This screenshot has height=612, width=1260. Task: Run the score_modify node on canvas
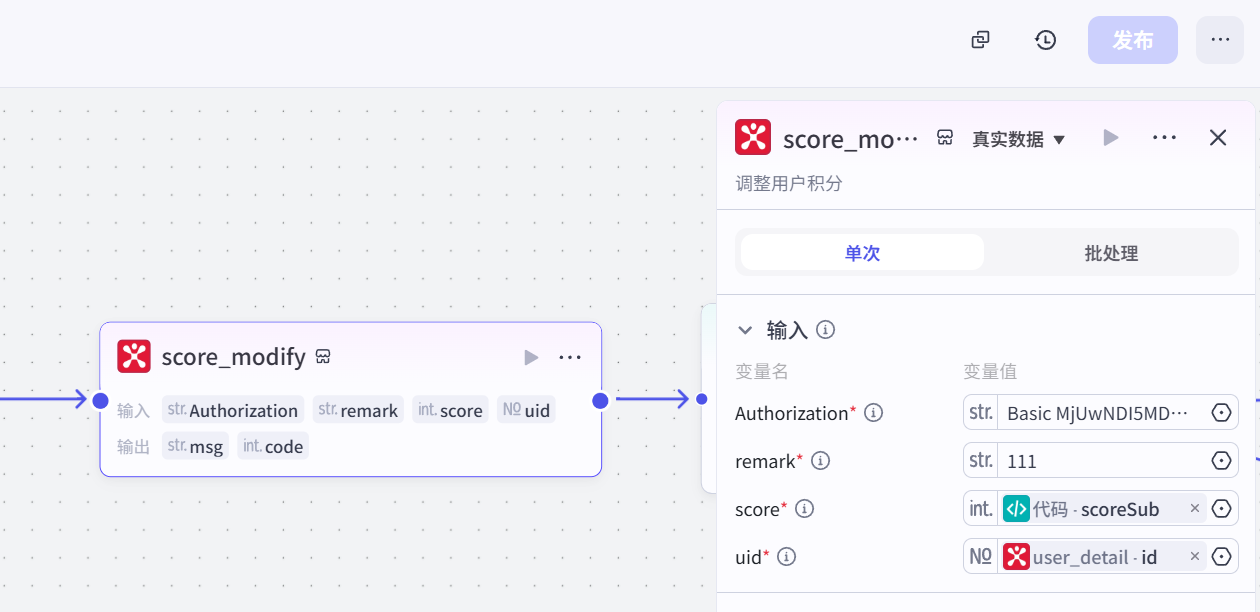[531, 357]
